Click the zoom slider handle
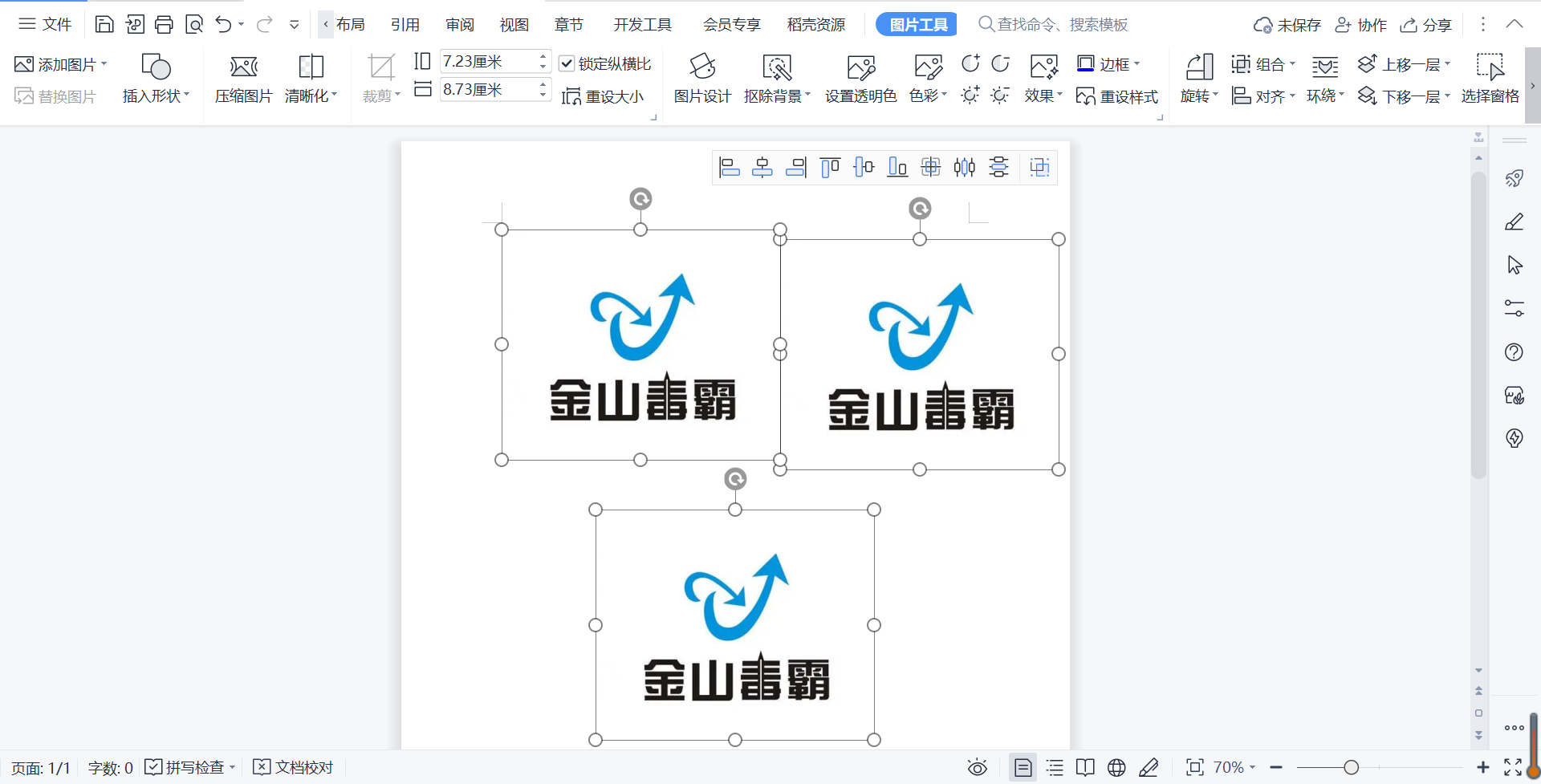Image resolution: width=1541 pixels, height=784 pixels. coord(1352,768)
